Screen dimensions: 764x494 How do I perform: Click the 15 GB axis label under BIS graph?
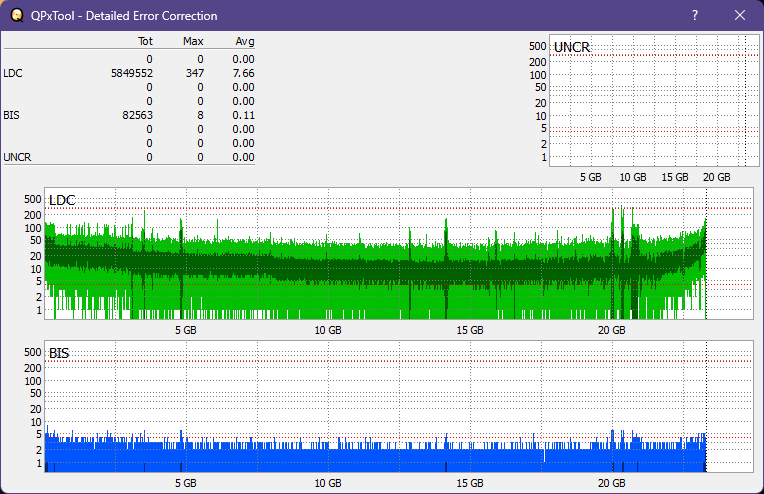[470, 483]
